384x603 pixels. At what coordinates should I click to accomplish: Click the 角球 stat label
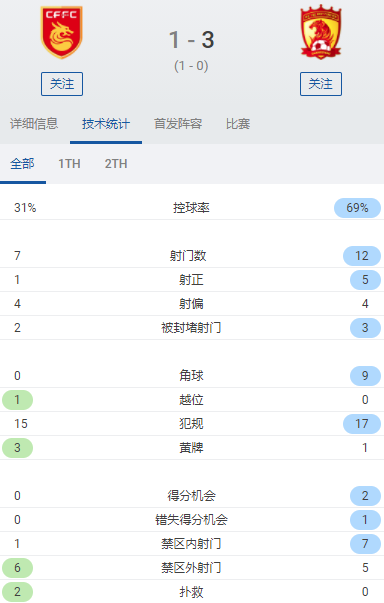tap(191, 375)
